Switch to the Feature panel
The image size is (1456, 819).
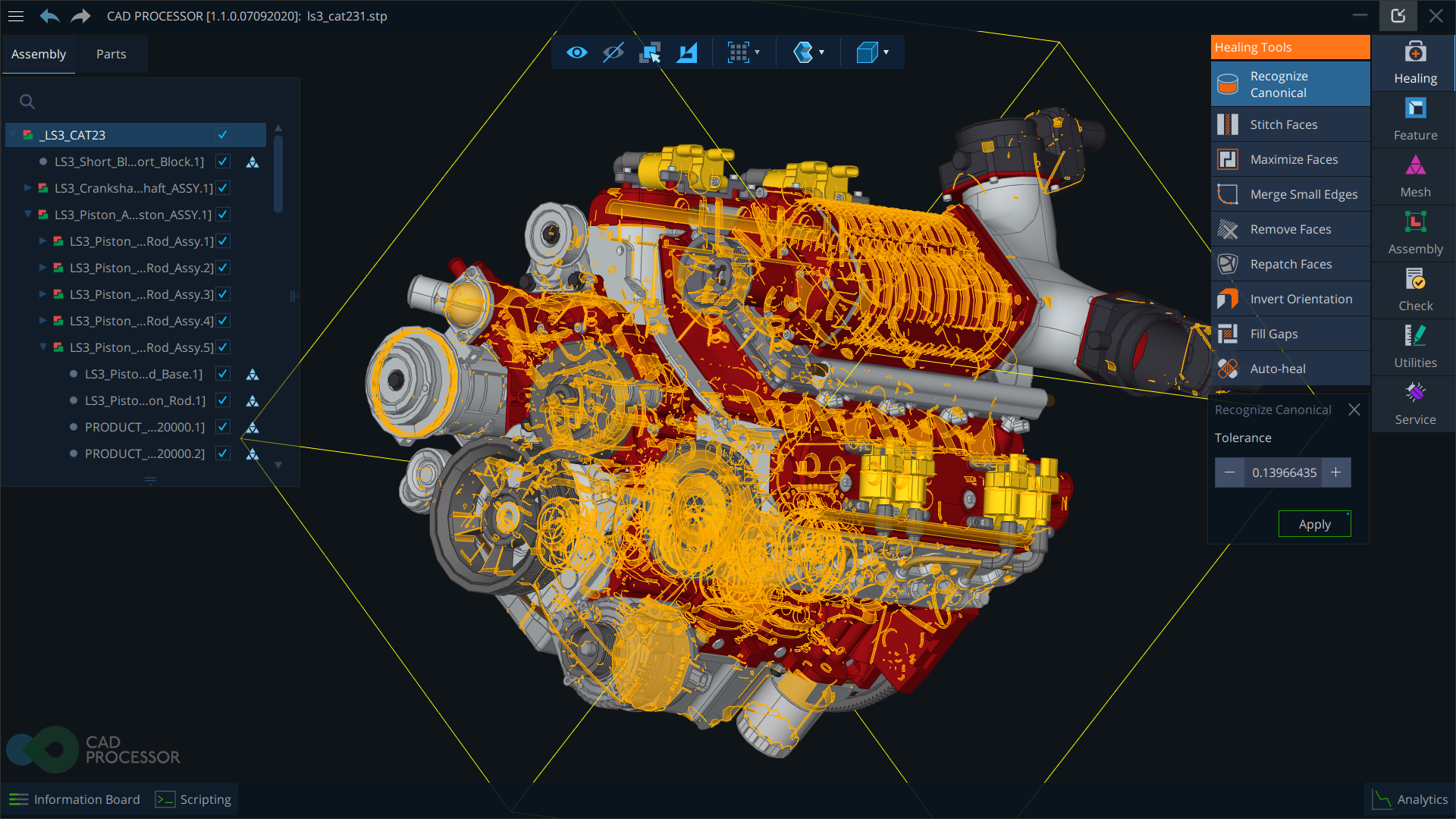pos(1415,119)
